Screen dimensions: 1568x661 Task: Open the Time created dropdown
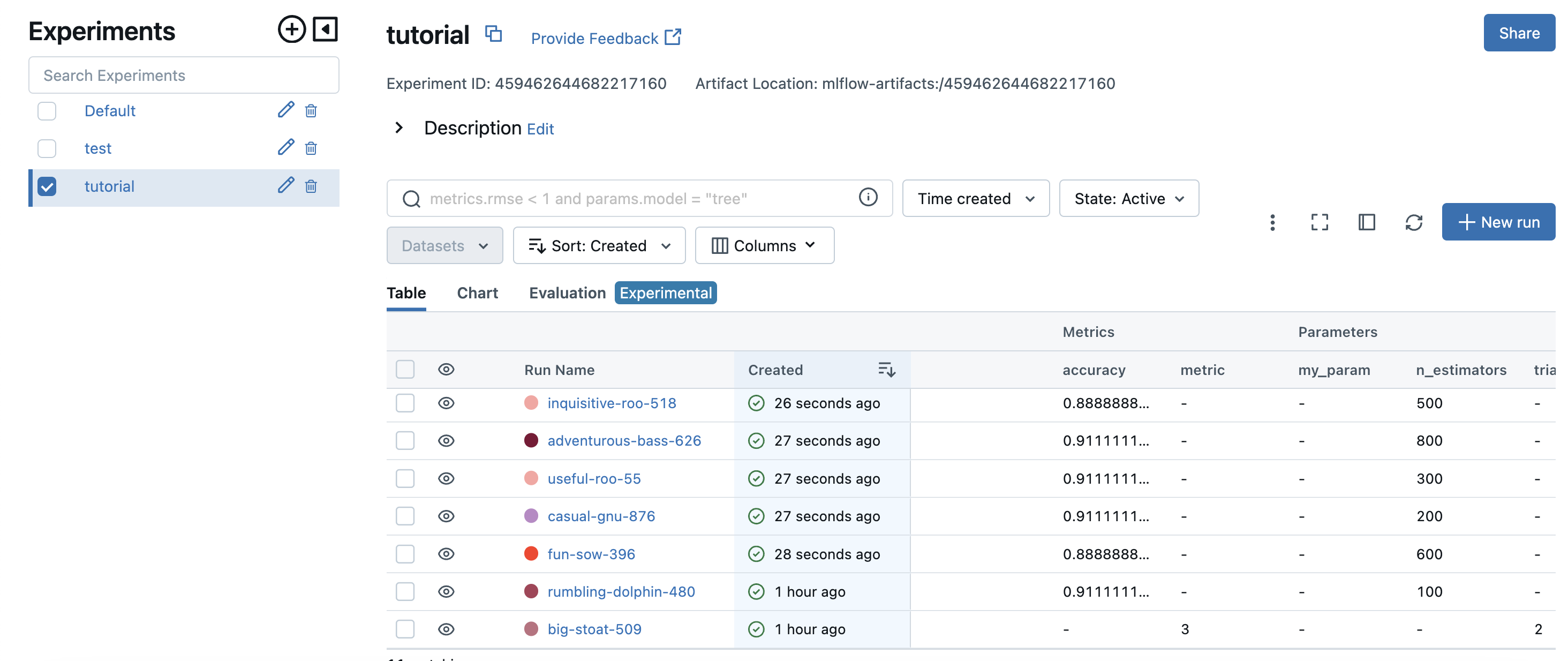975,198
